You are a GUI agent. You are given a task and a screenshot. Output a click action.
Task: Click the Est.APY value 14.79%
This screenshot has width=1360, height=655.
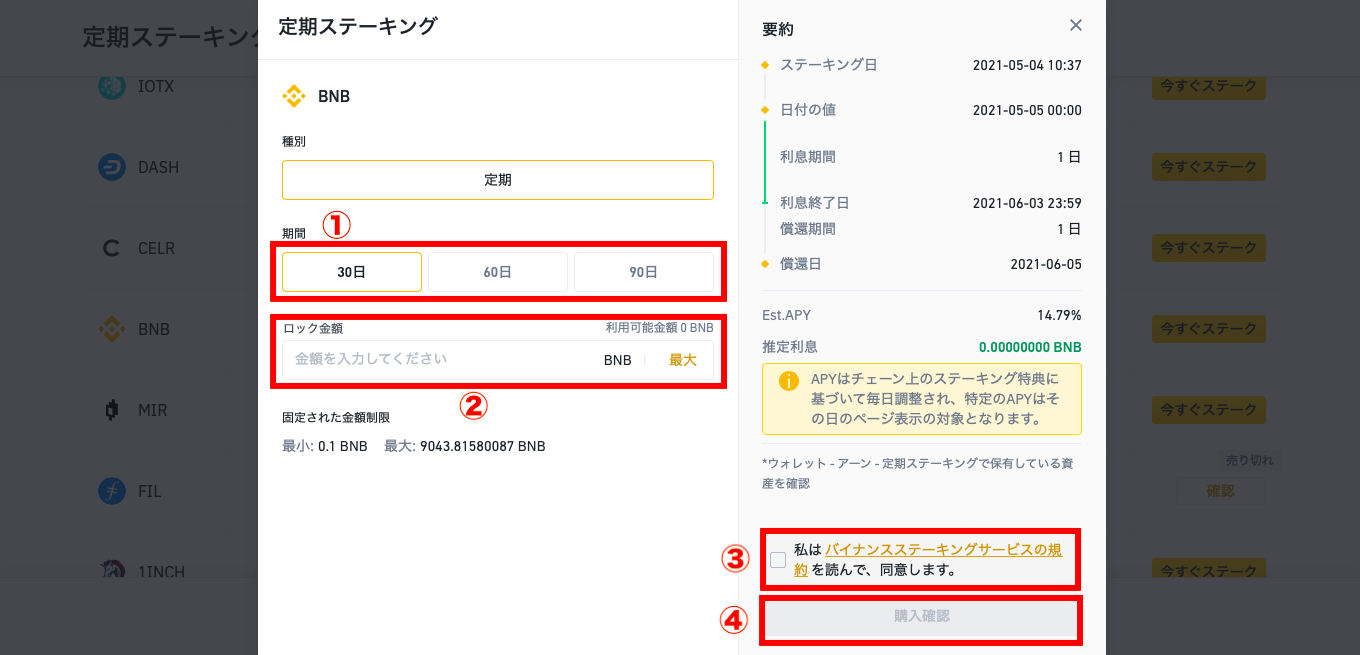1059,315
